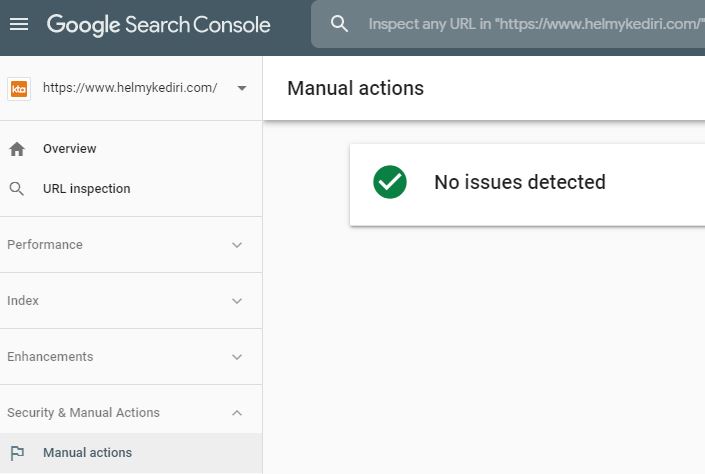Select Manual actions in the sidebar
Viewport: 705px width, 474px height.
(87, 453)
